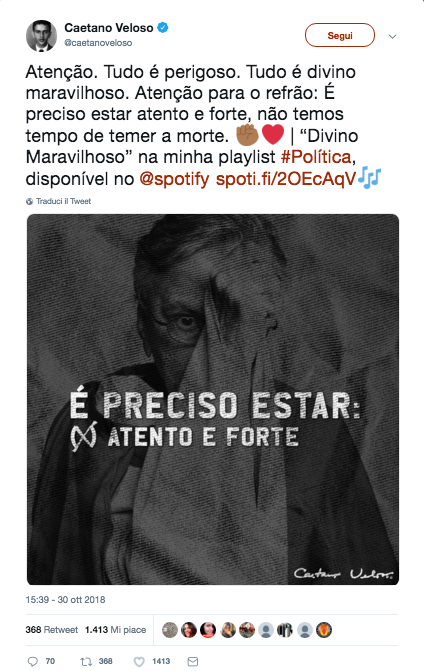
Task: Click the retweet arrows icon
Action: 86,661
